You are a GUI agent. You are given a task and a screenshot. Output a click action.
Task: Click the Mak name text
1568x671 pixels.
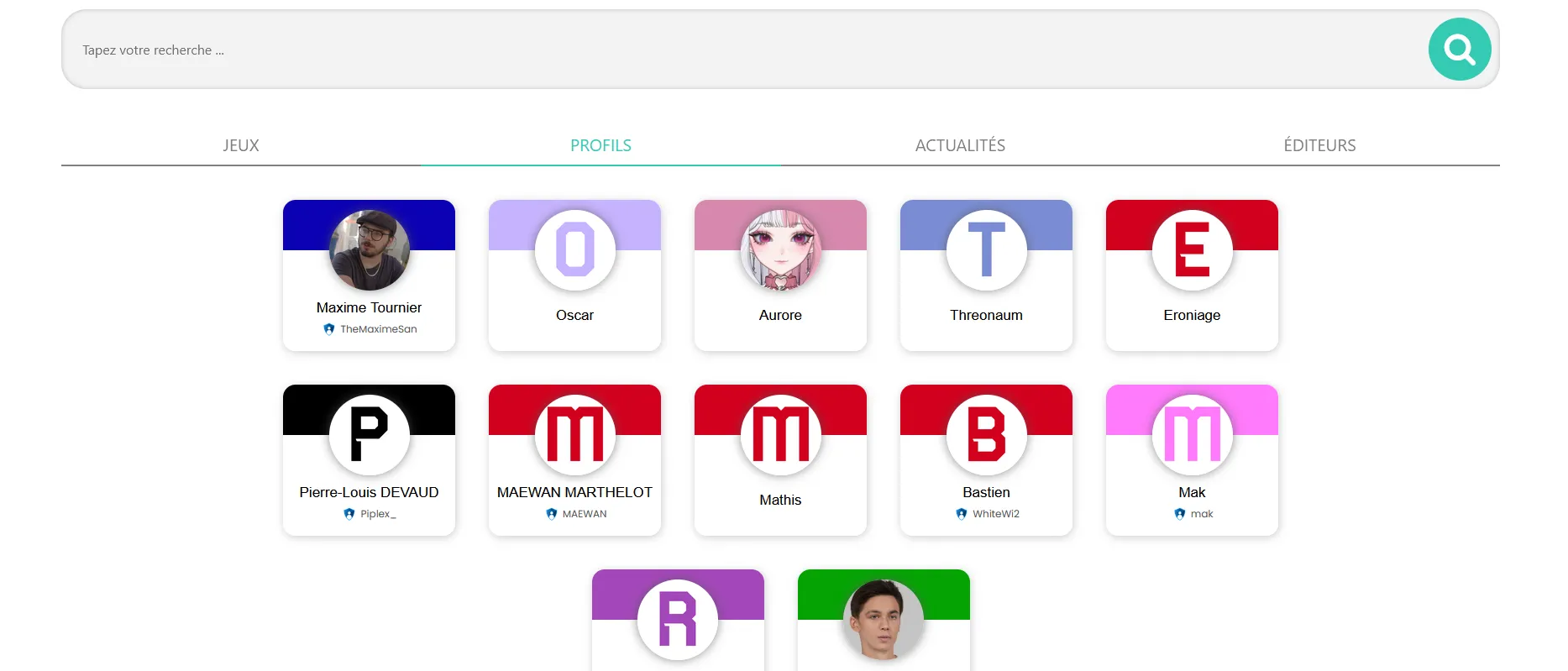click(x=1193, y=492)
